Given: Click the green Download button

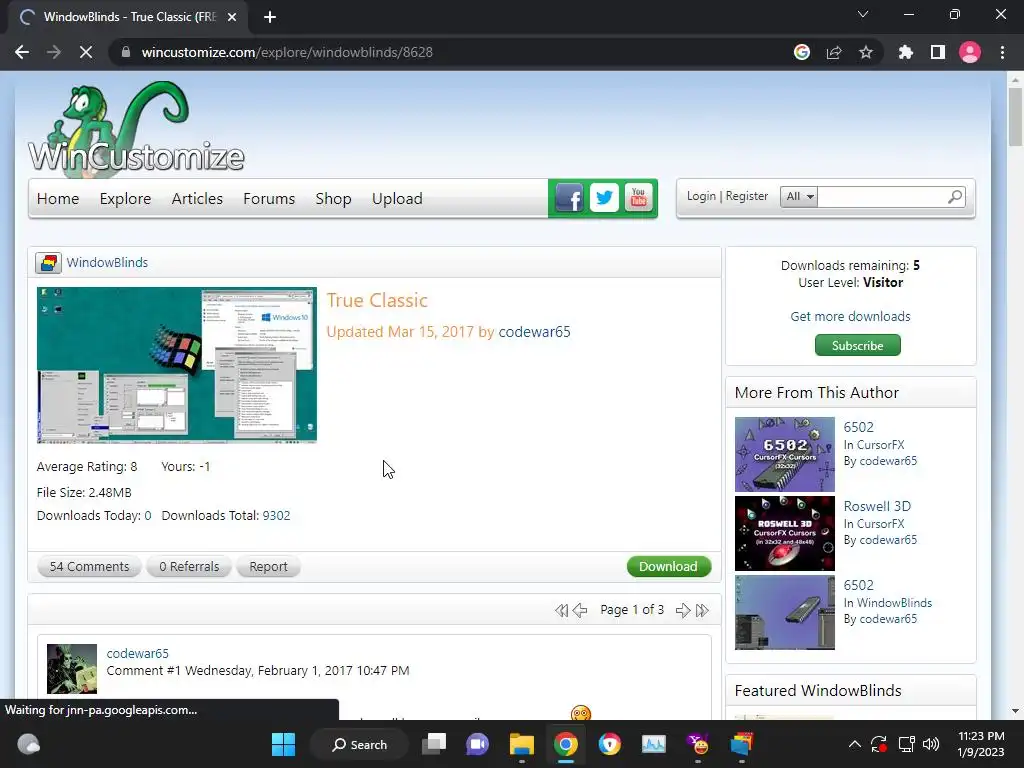Looking at the screenshot, I should 669,566.
